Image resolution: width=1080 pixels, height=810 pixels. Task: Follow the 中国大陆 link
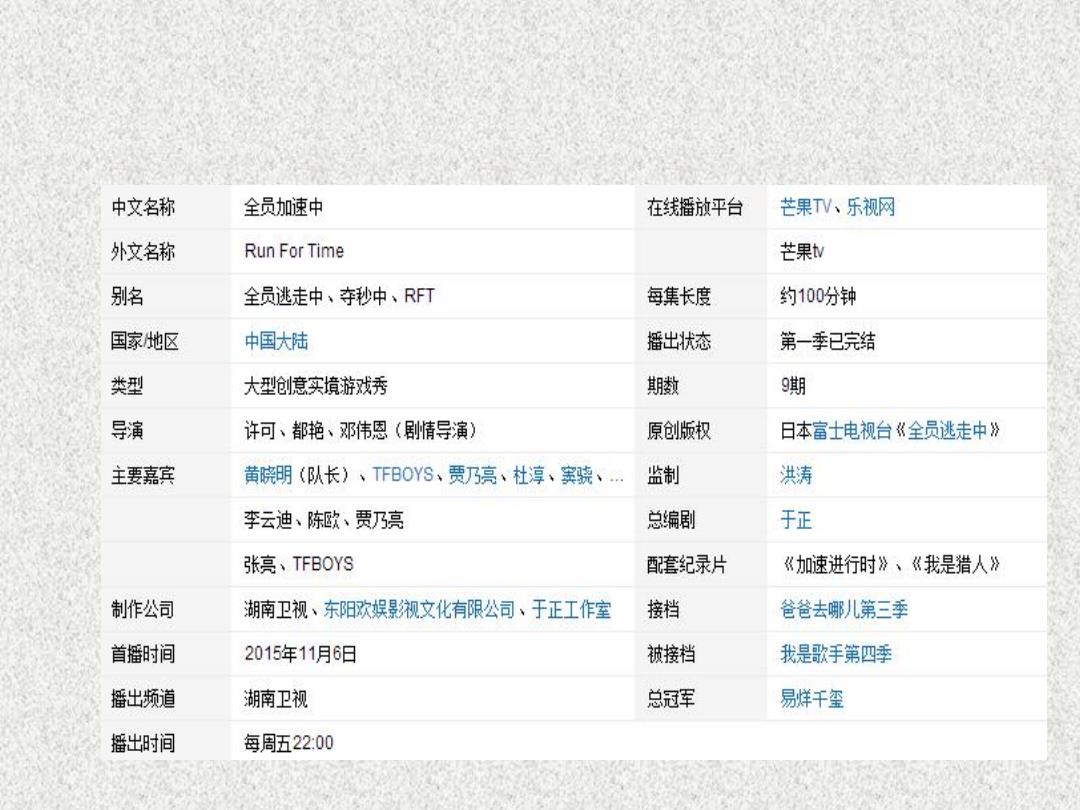tap(276, 341)
